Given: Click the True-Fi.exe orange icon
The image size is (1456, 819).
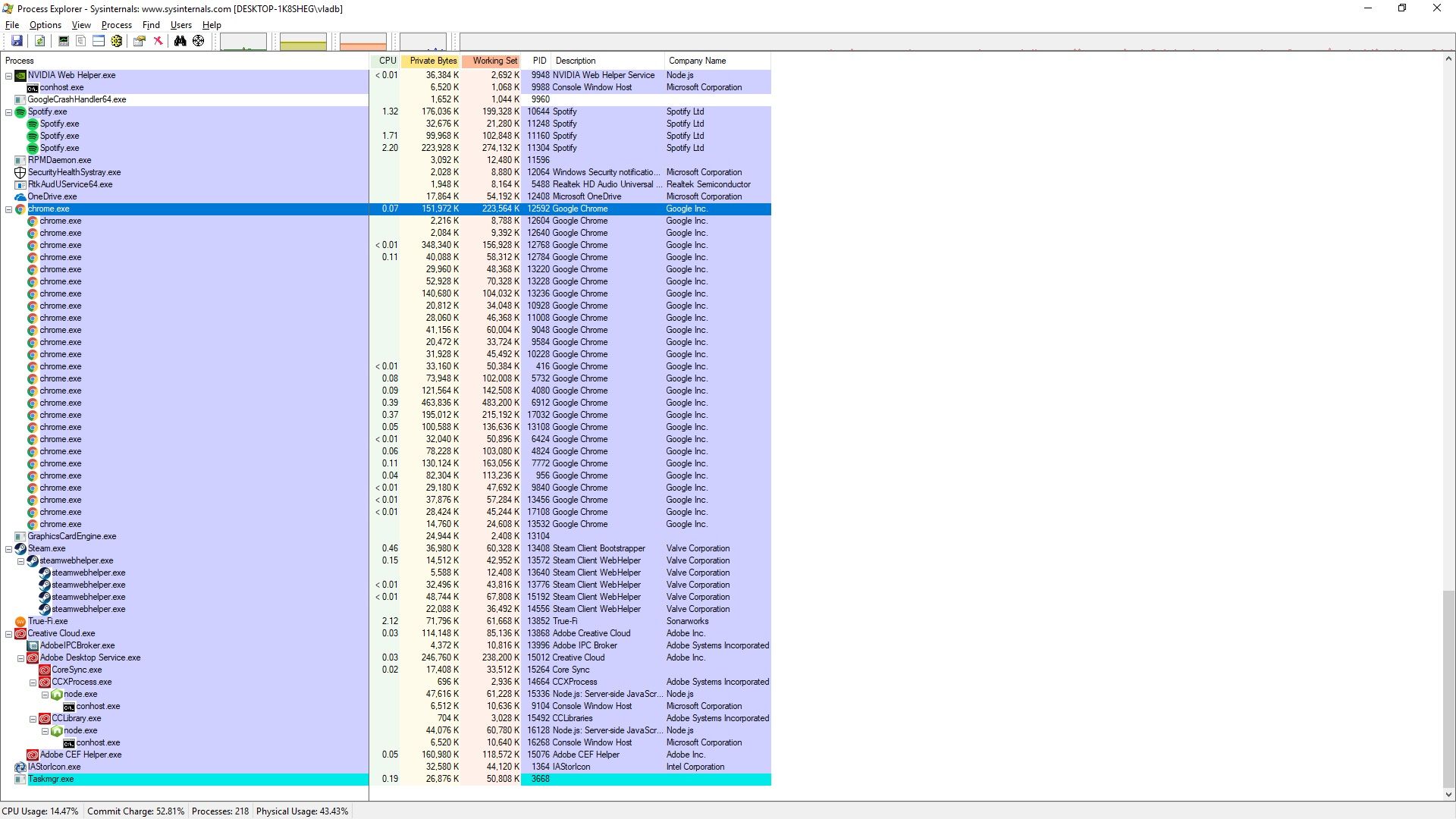Looking at the screenshot, I should click(20, 621).
